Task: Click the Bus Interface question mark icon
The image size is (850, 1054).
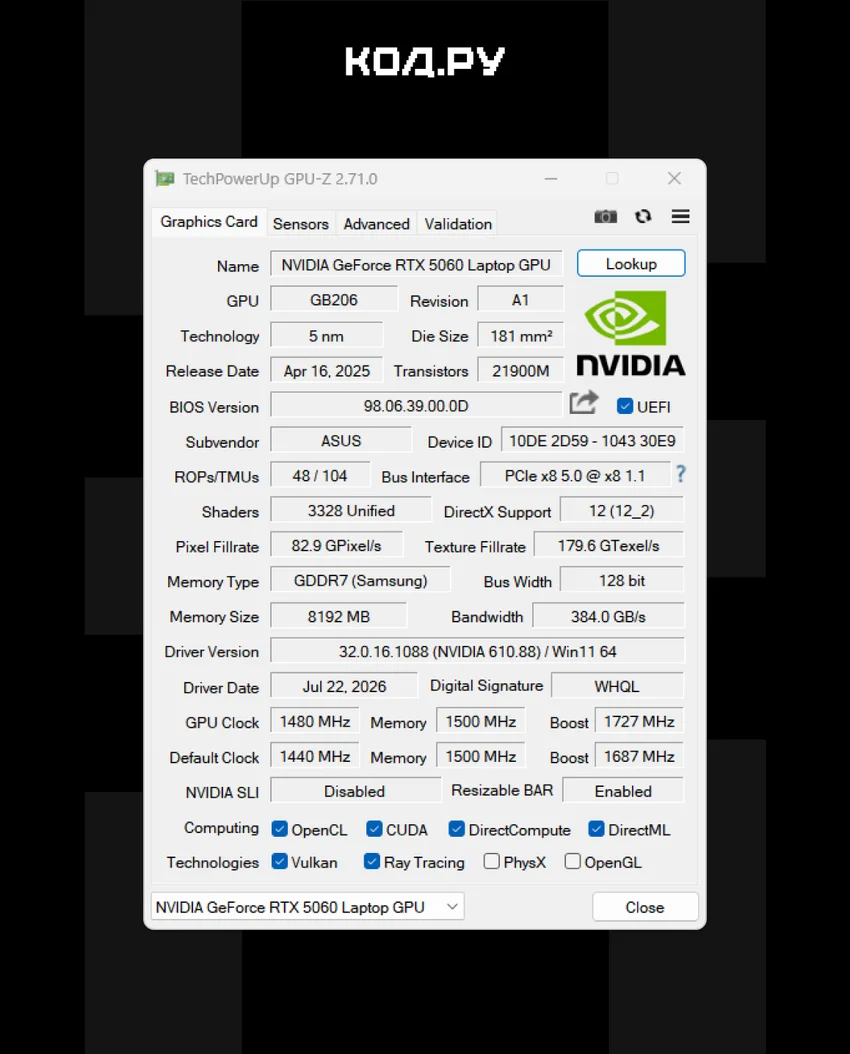Action: coord(681,475)
